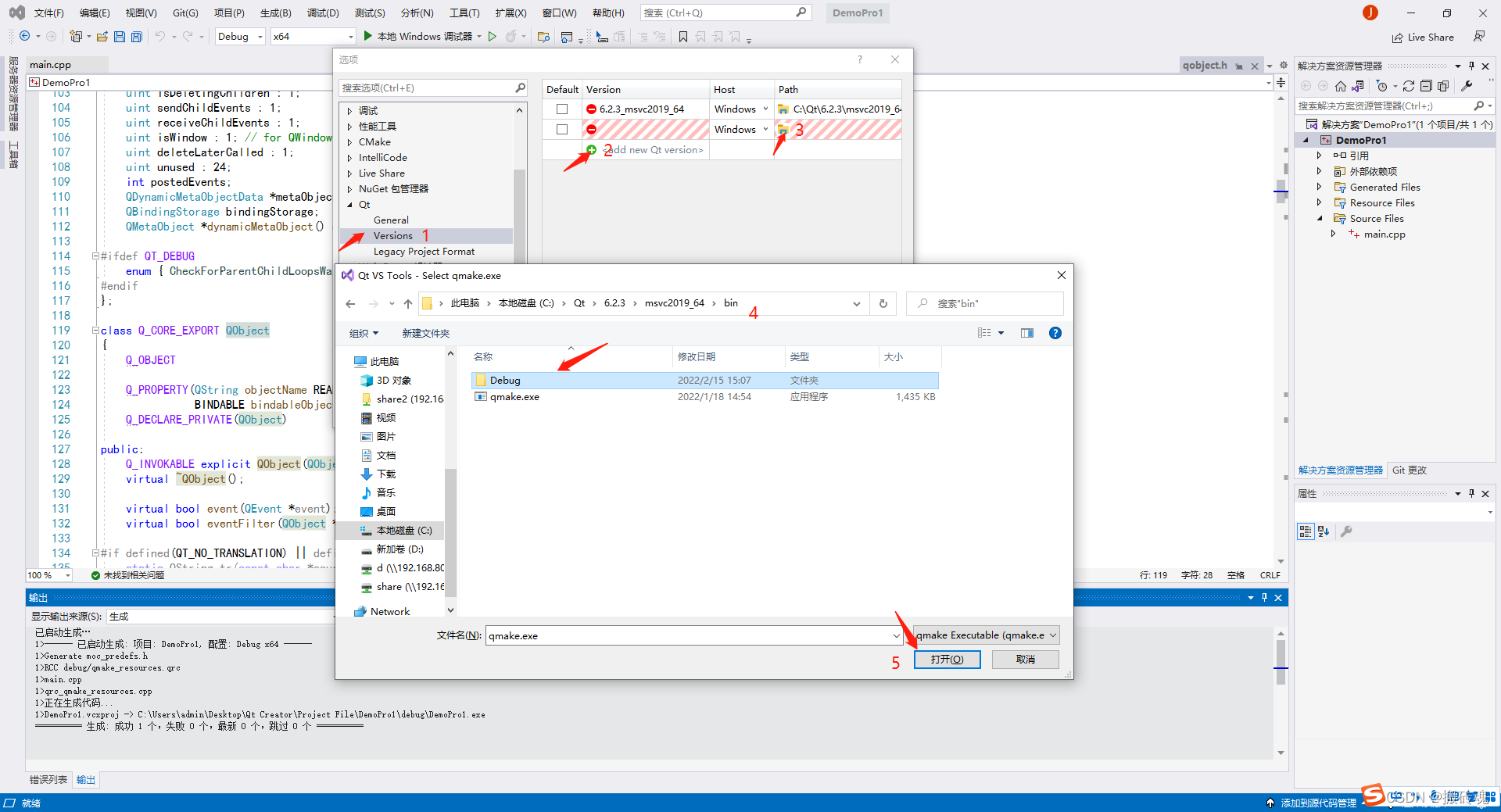This screenshot has height=812, width=1501.
Task: Click the bookmark icon in main toolbar
Action: point(683,37)
